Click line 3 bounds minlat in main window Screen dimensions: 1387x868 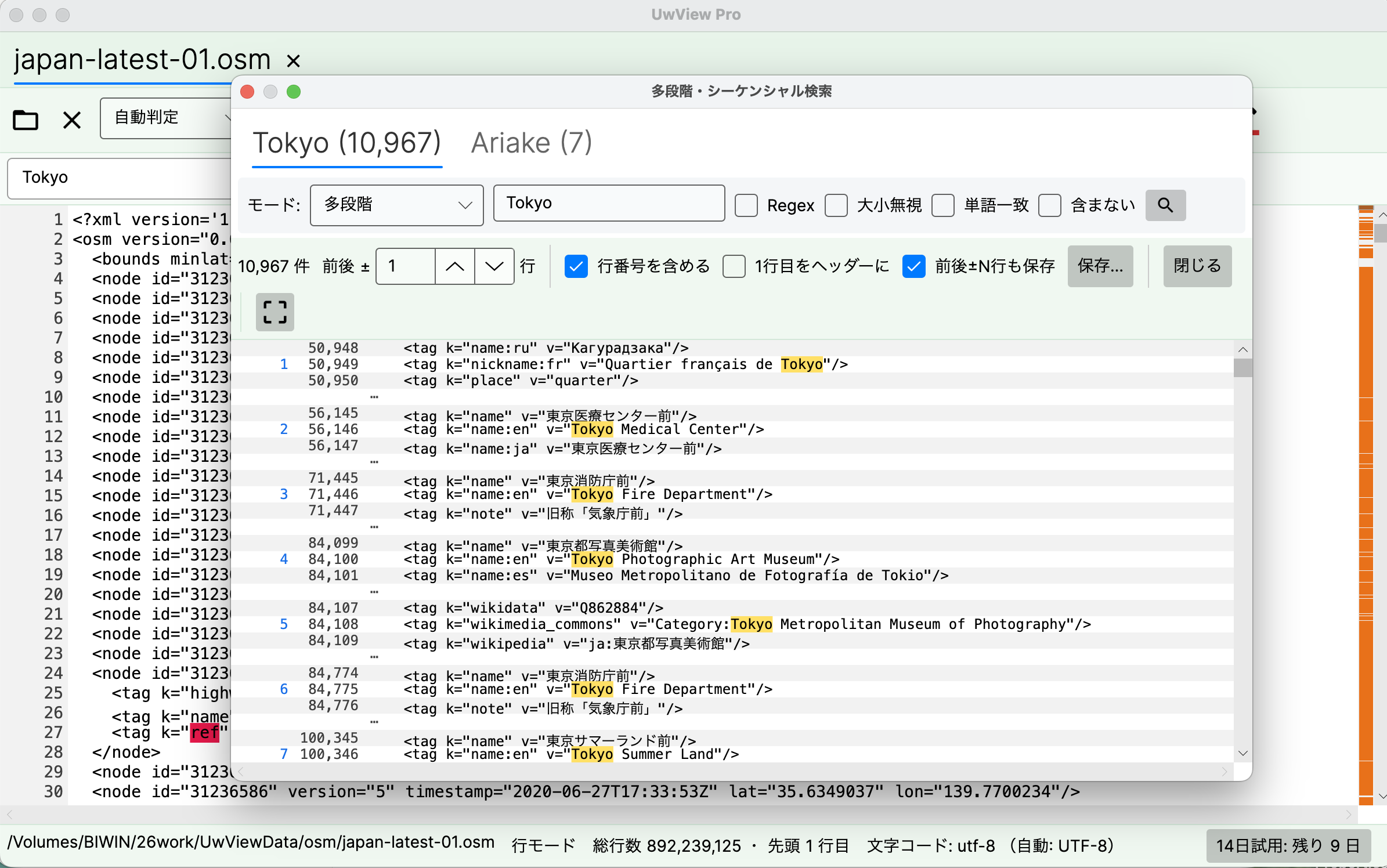click(x=161, y=259)
